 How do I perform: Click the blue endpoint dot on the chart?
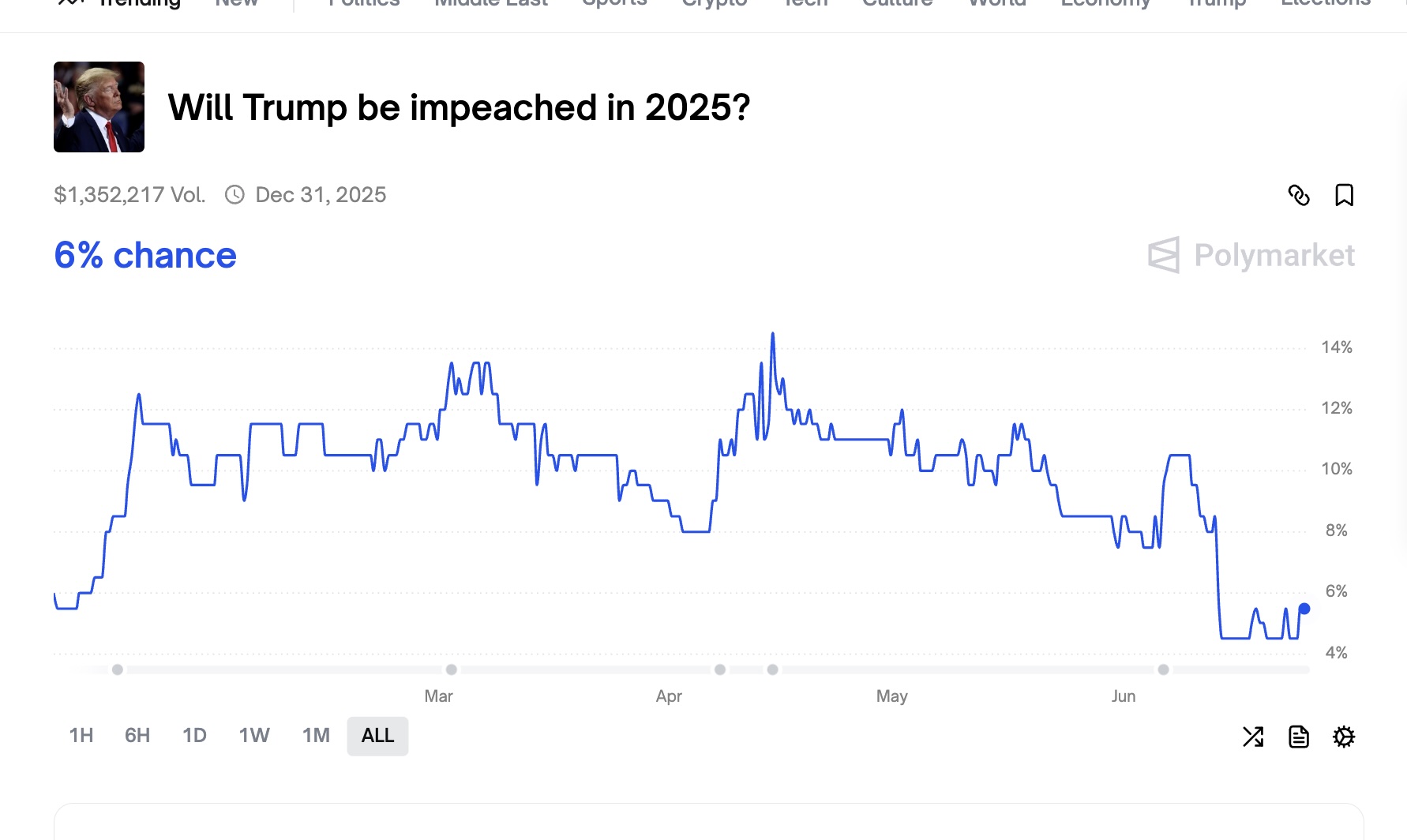pos(1304,609)
